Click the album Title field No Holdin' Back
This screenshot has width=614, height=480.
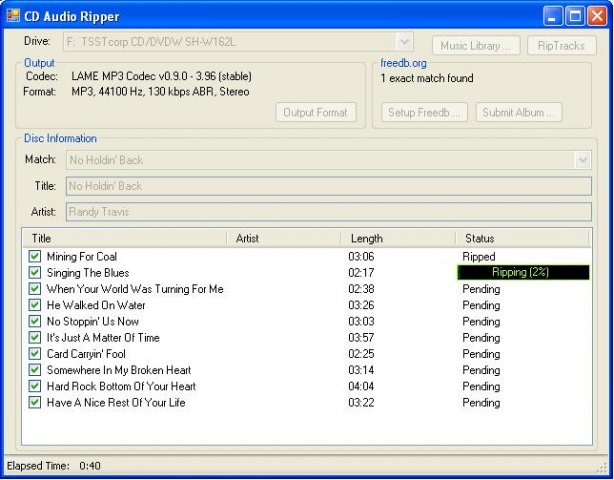329,186
